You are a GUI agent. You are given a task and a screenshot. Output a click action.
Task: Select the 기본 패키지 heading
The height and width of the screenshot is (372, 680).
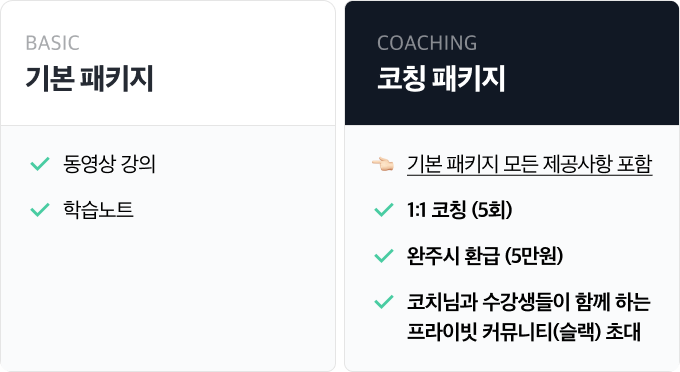coord(89,79)
